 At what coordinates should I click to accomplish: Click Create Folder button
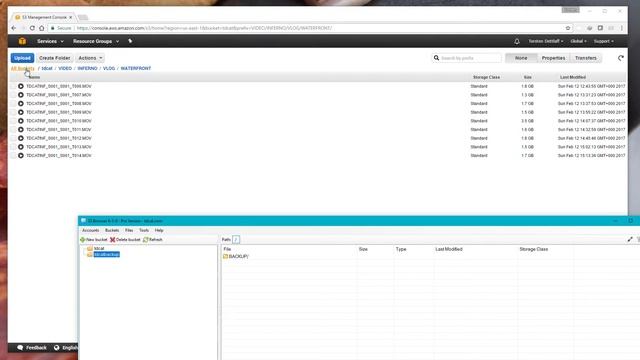click(x=55, y=58)
